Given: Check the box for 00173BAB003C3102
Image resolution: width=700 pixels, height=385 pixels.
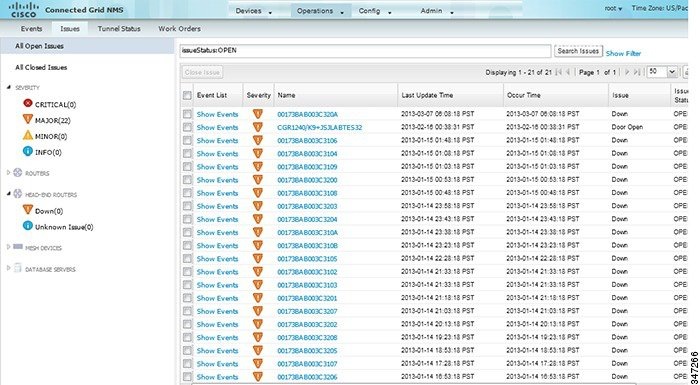Looking at the screenshot, I should coord(187,272).
